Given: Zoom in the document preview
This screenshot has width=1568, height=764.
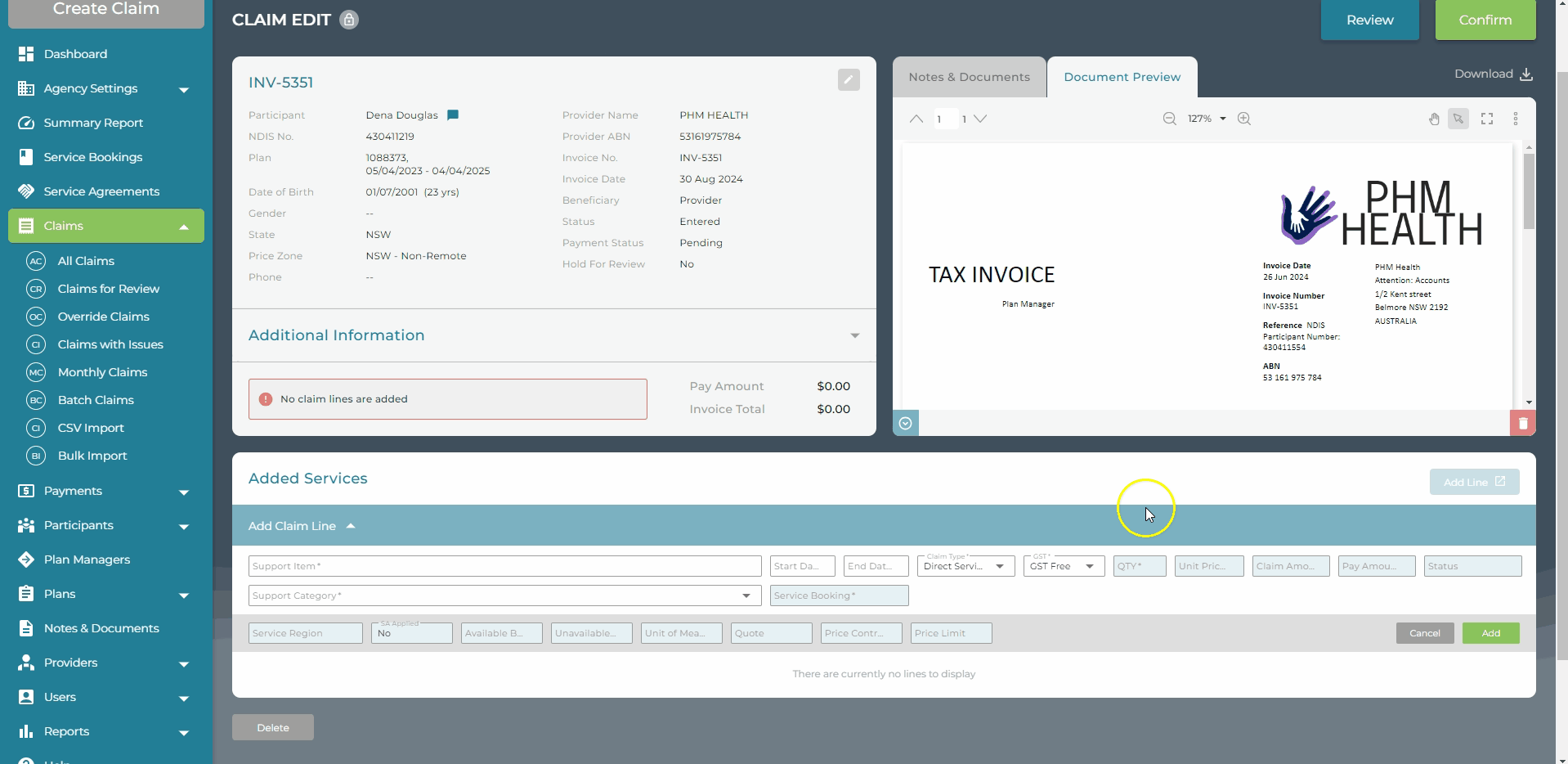Looking at the screenshot, I should tap(1243, 119).
